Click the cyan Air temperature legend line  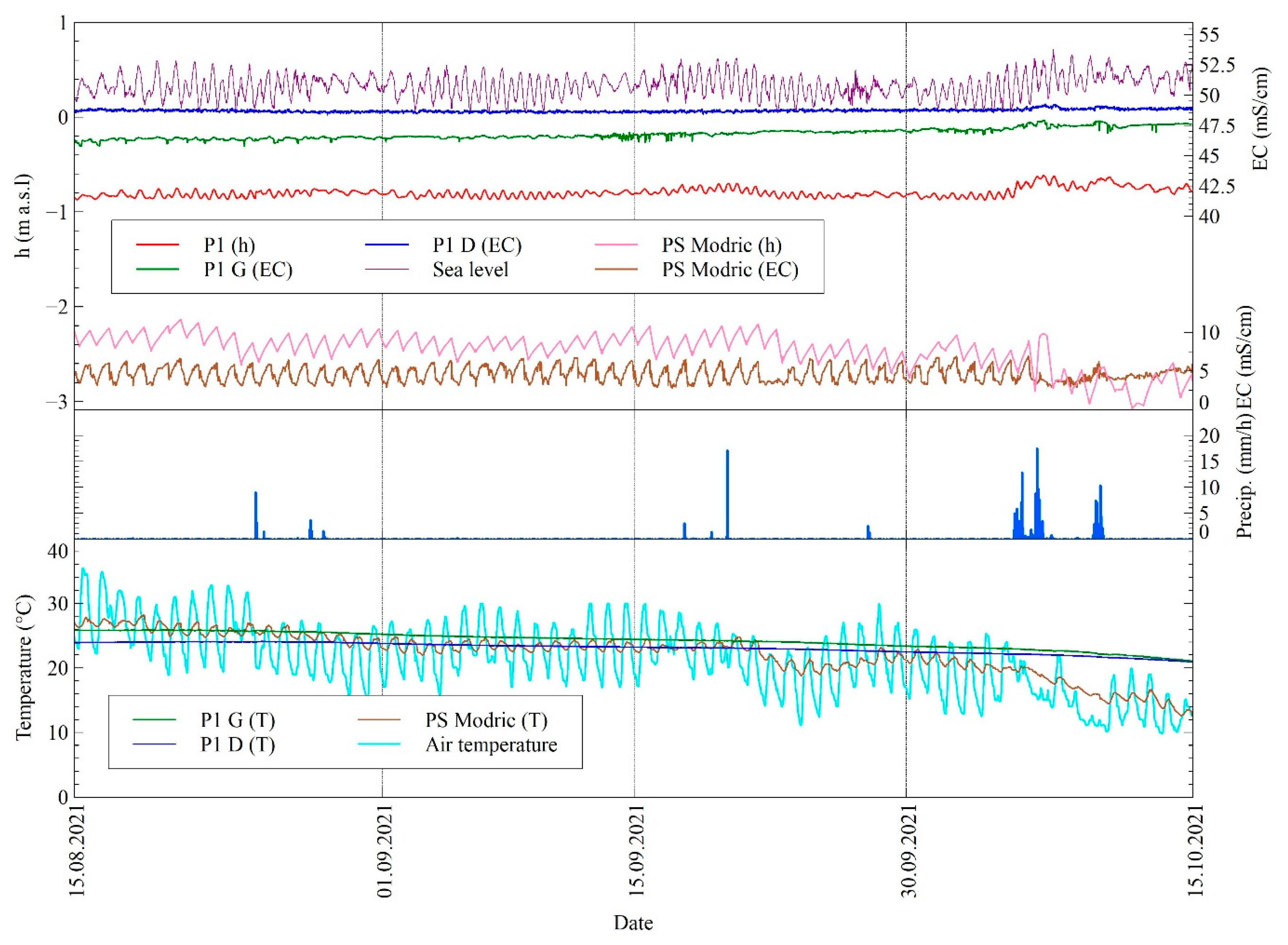pos(379,744)
